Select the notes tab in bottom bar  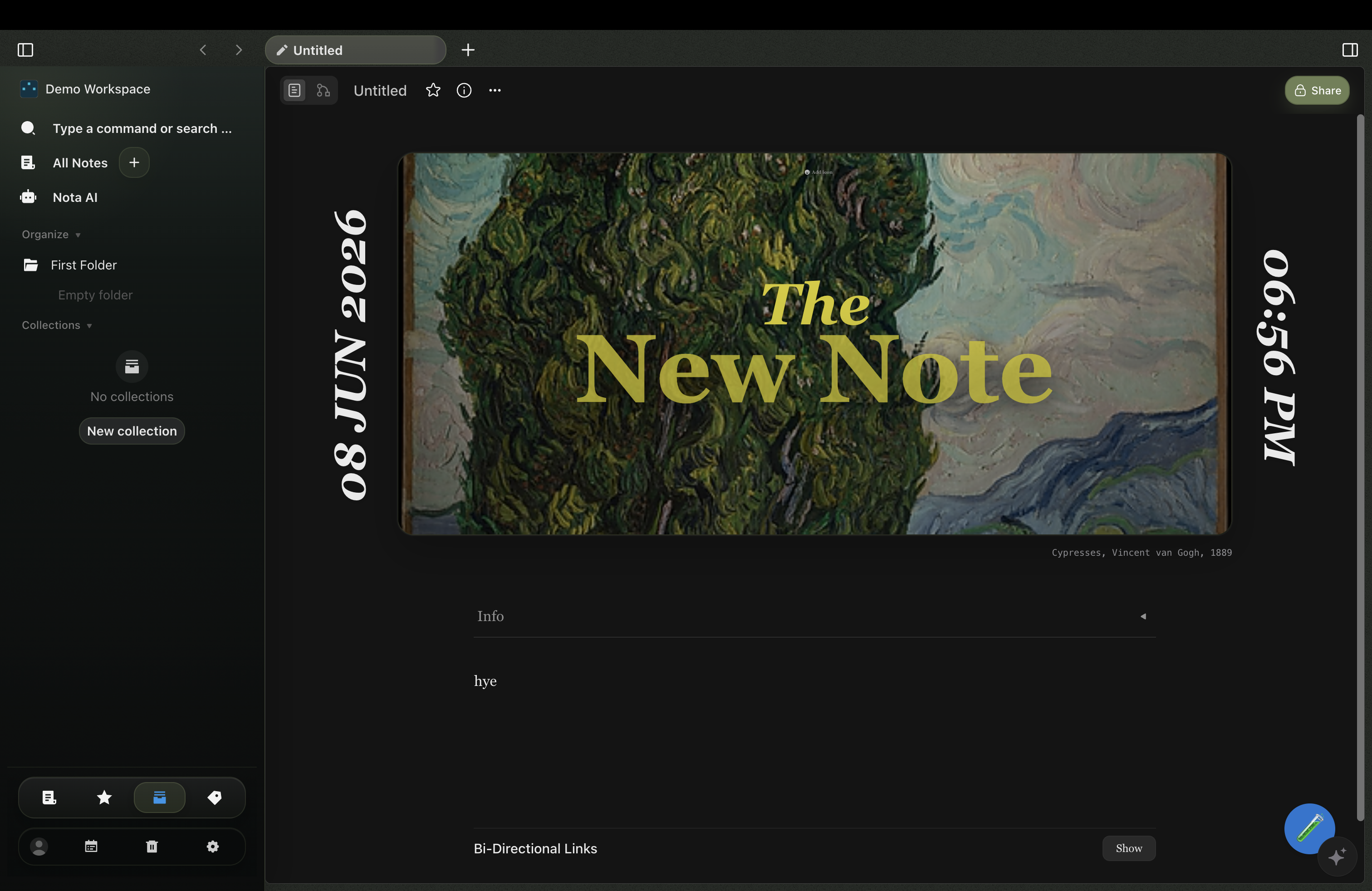pos(49,798)
